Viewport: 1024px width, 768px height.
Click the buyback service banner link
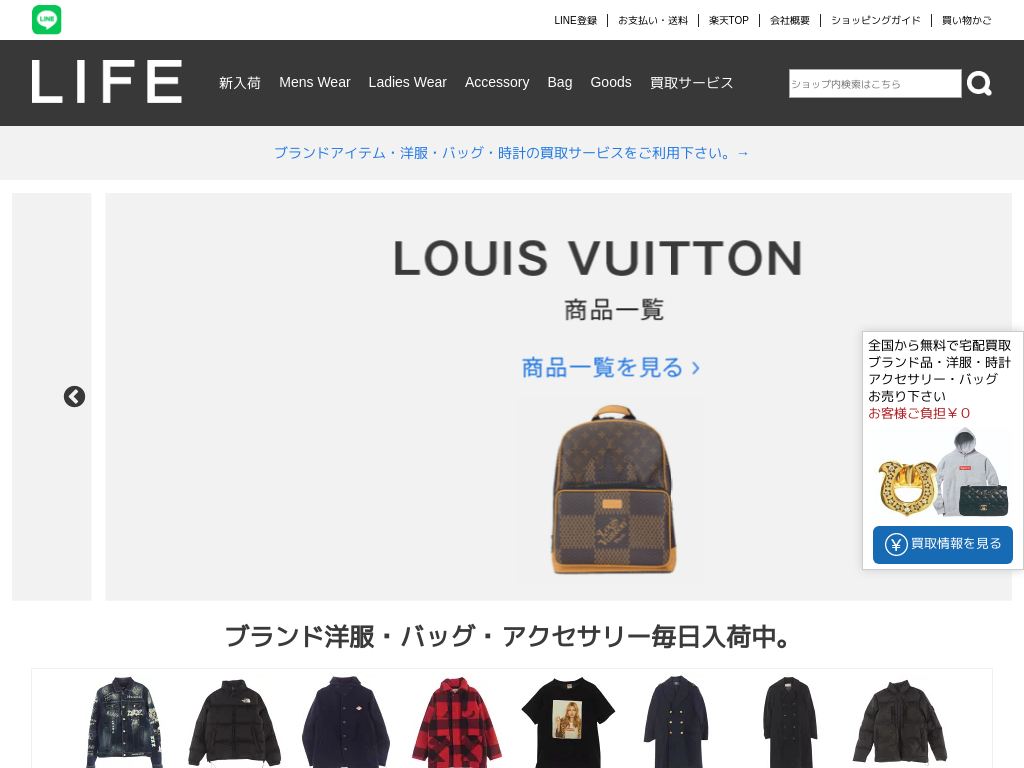point(511,153)
